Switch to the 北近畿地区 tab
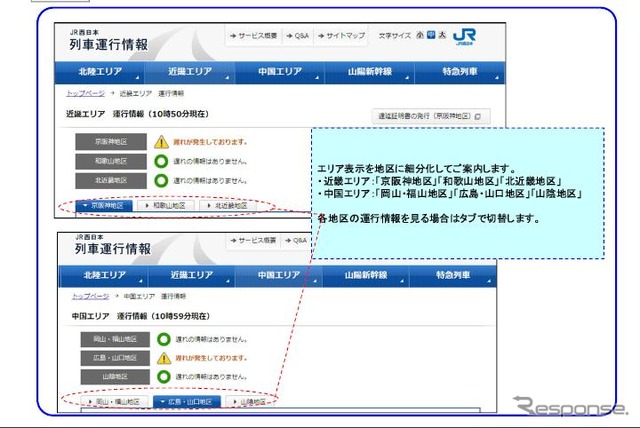640x428 pixels. (229, 206)
